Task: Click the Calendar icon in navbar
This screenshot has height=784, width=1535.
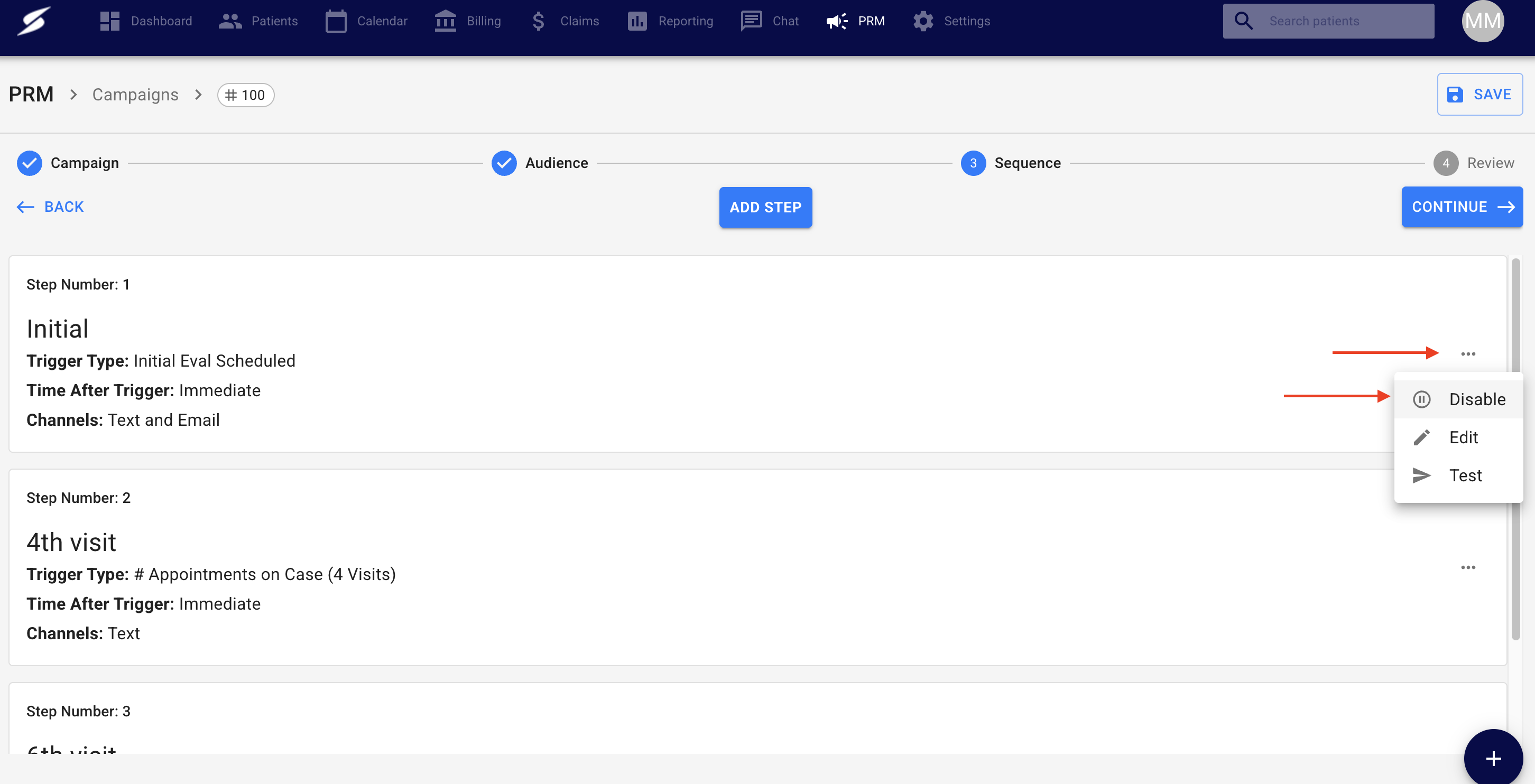Action: (336, 21)
